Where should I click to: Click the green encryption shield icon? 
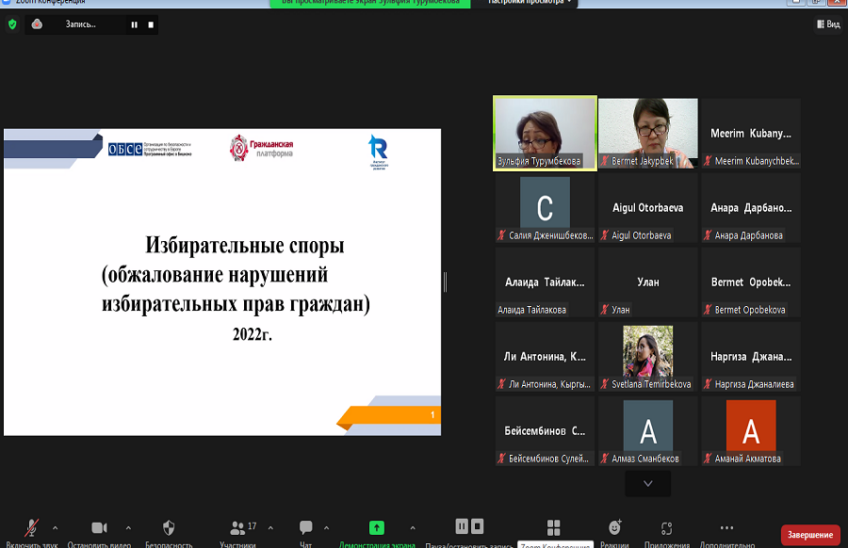click(12, 24)
